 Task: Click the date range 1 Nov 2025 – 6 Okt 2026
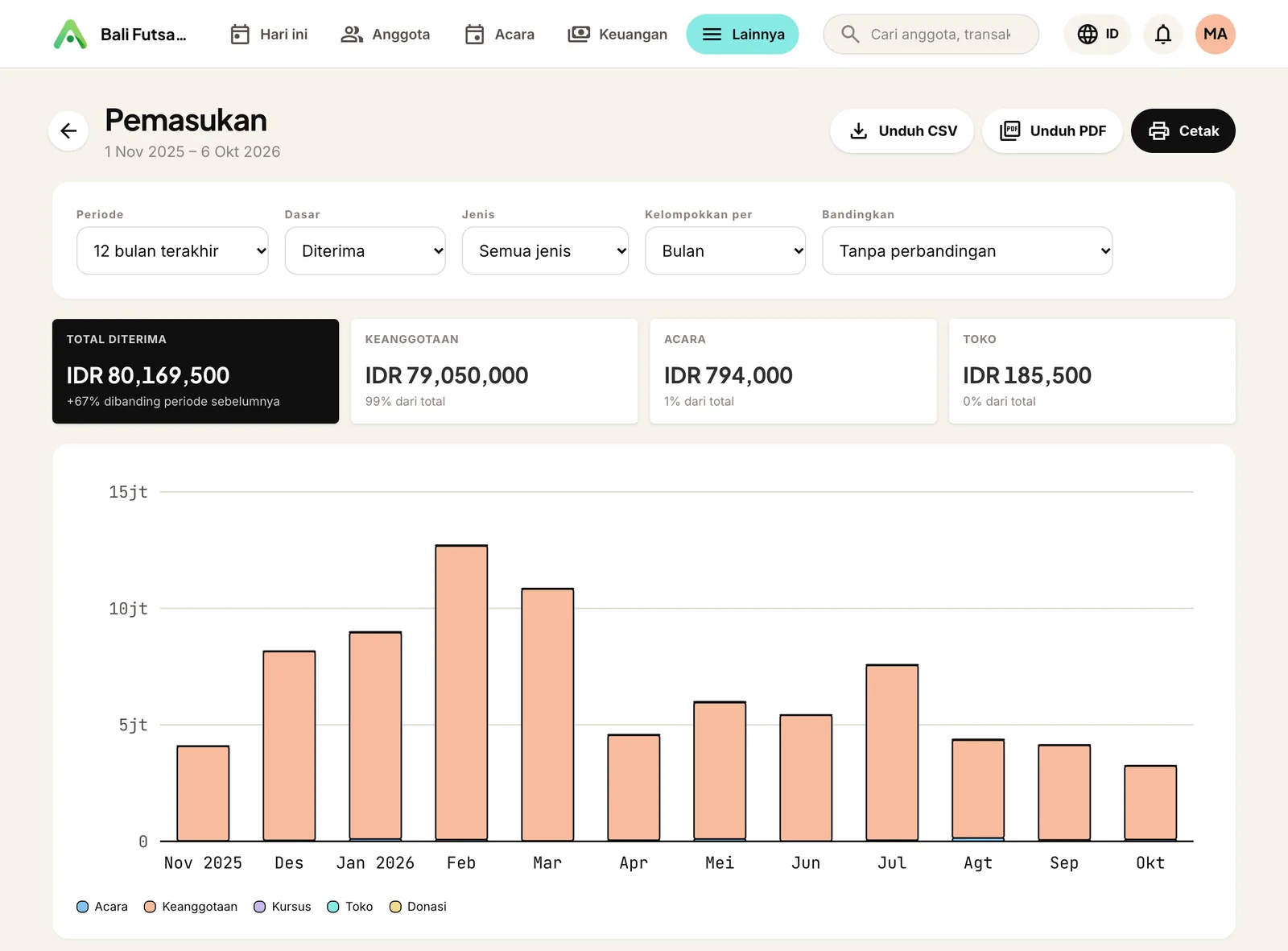pos(192,151)
